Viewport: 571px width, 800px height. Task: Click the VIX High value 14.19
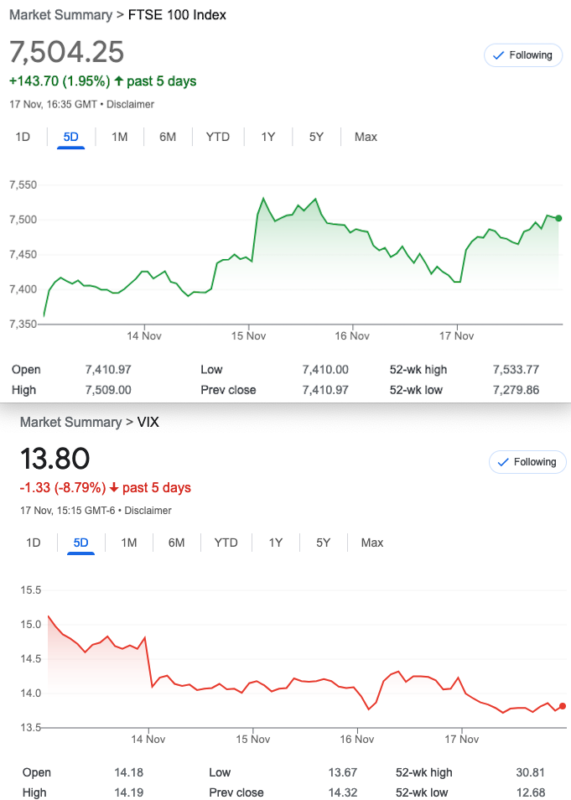tap(129, 793)
